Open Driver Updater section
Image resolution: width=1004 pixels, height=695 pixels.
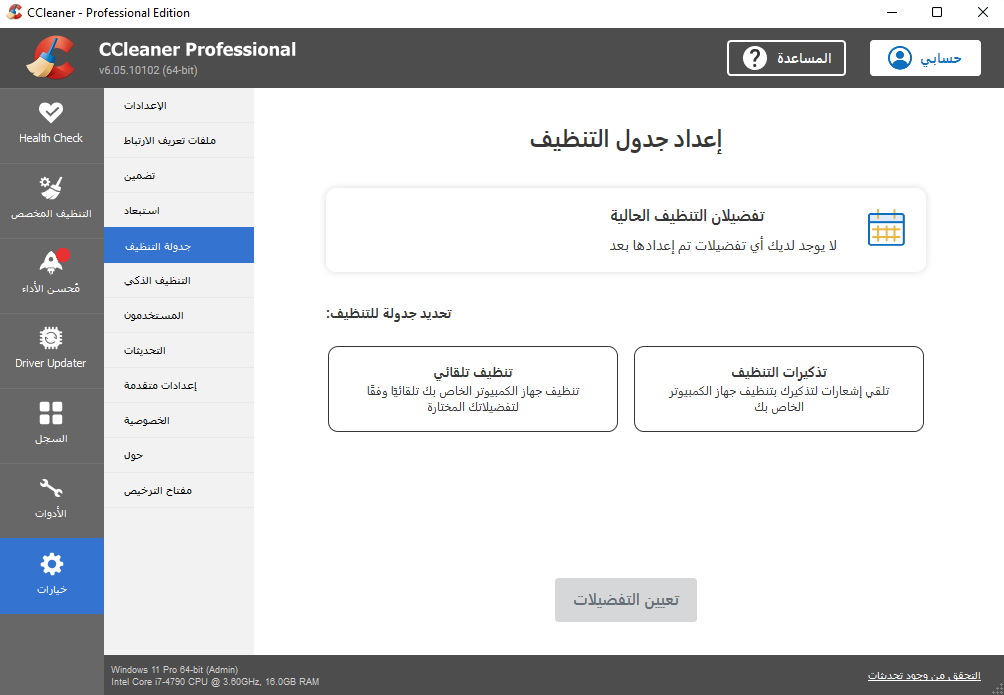(x=51, y=350)
